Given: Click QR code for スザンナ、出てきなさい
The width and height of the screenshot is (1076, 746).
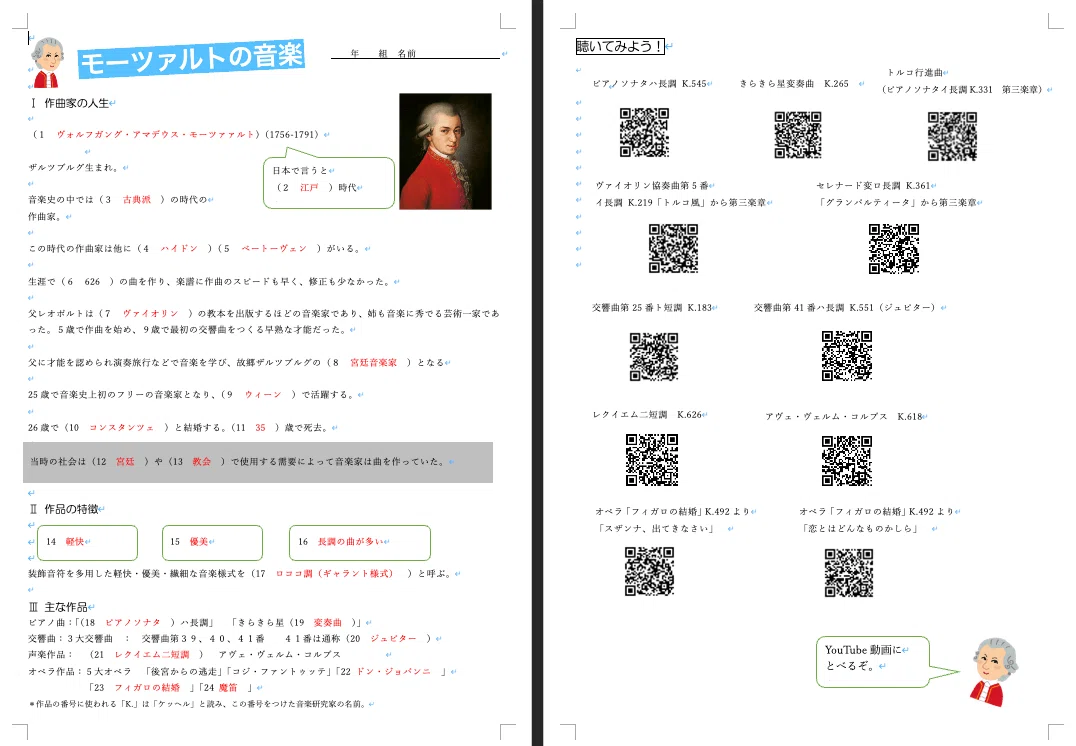Looking at the screenshot, I should (x=649, y=571).
